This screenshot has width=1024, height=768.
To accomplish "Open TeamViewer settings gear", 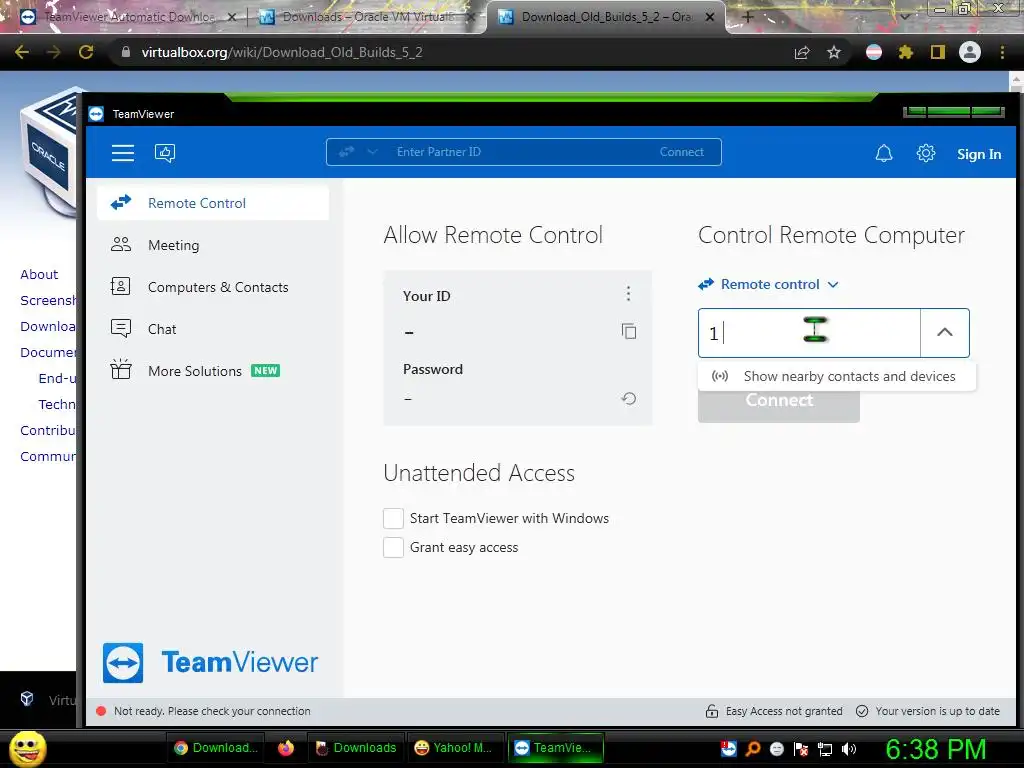I will coord(925,153).
